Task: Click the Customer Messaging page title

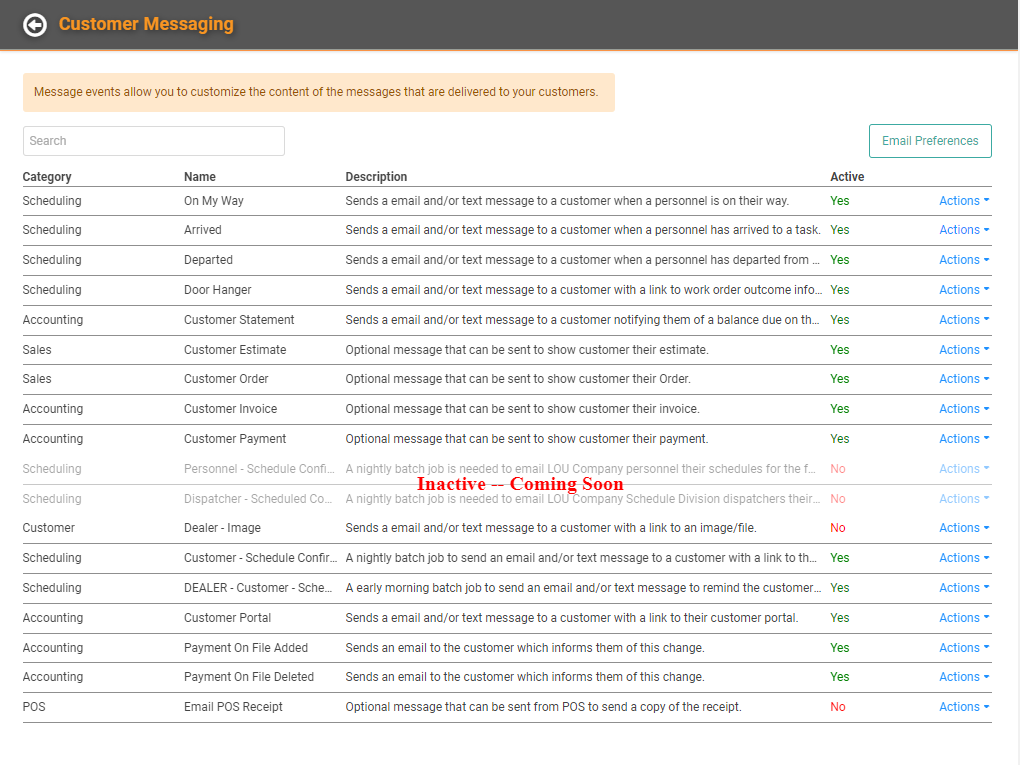Action: pyautogui.click(x=146, y=24)
